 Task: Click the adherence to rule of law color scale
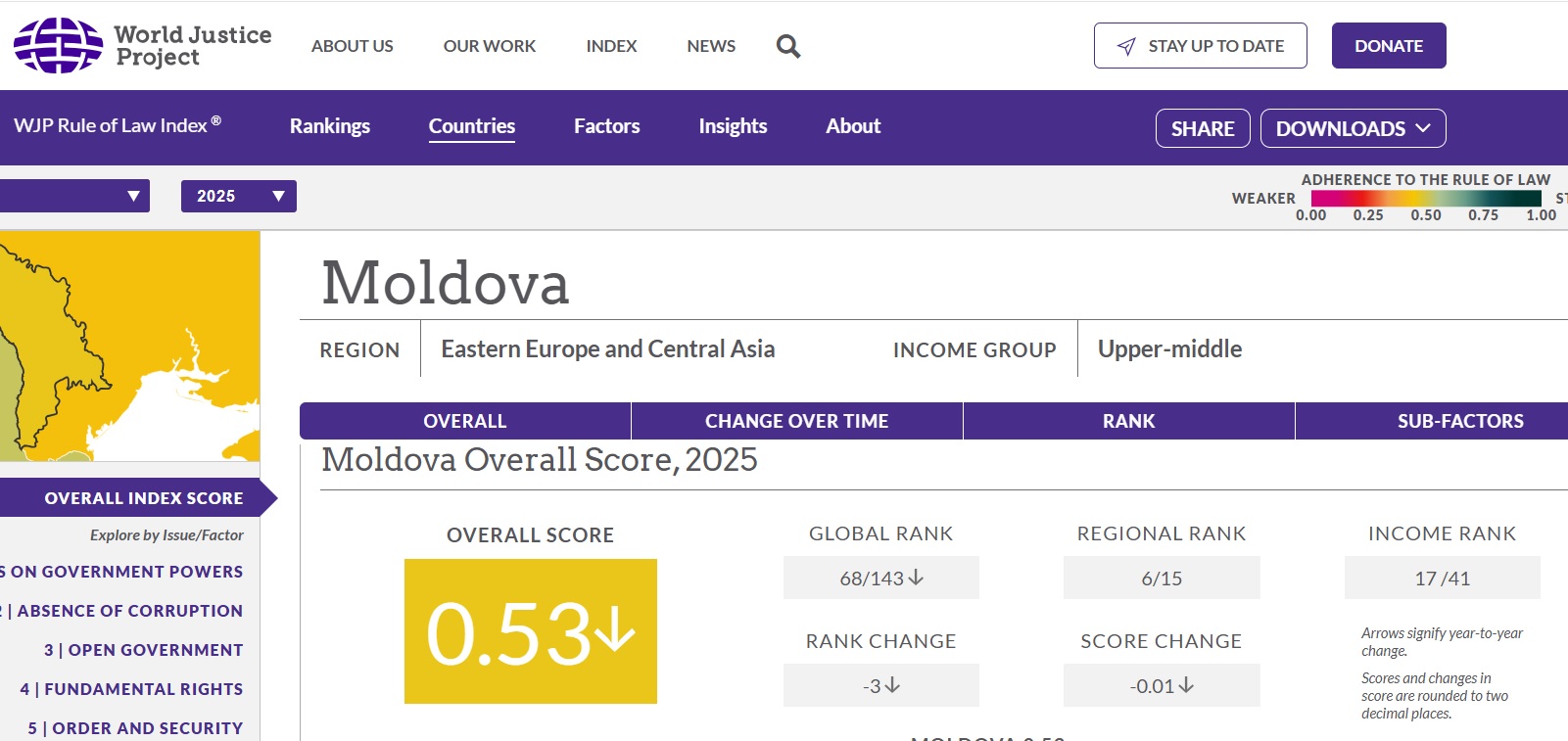[1425, 198]
